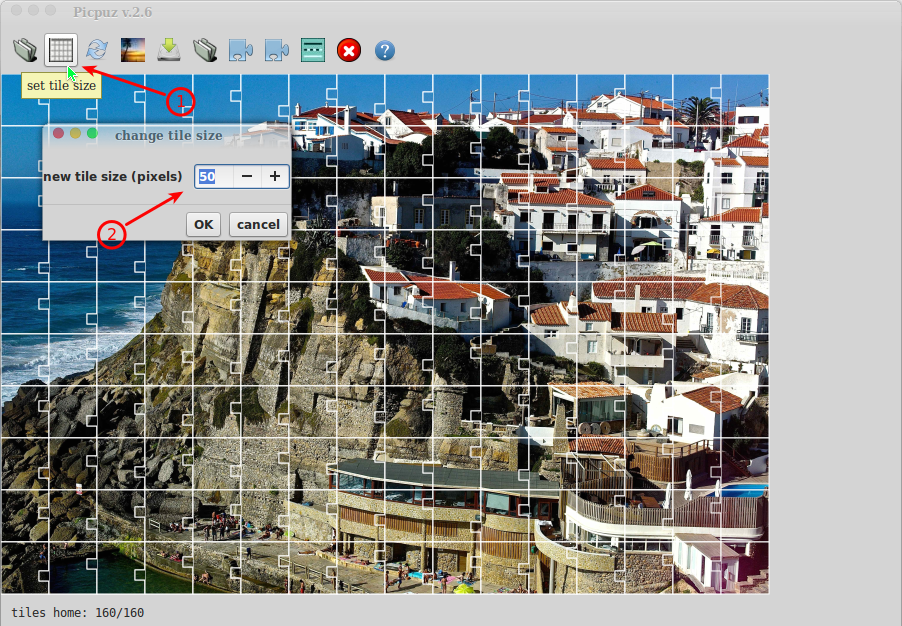Click the yellow minimize dot on the tile size dialog
Viewport: 902px width, 626px height.
(75, 133)
